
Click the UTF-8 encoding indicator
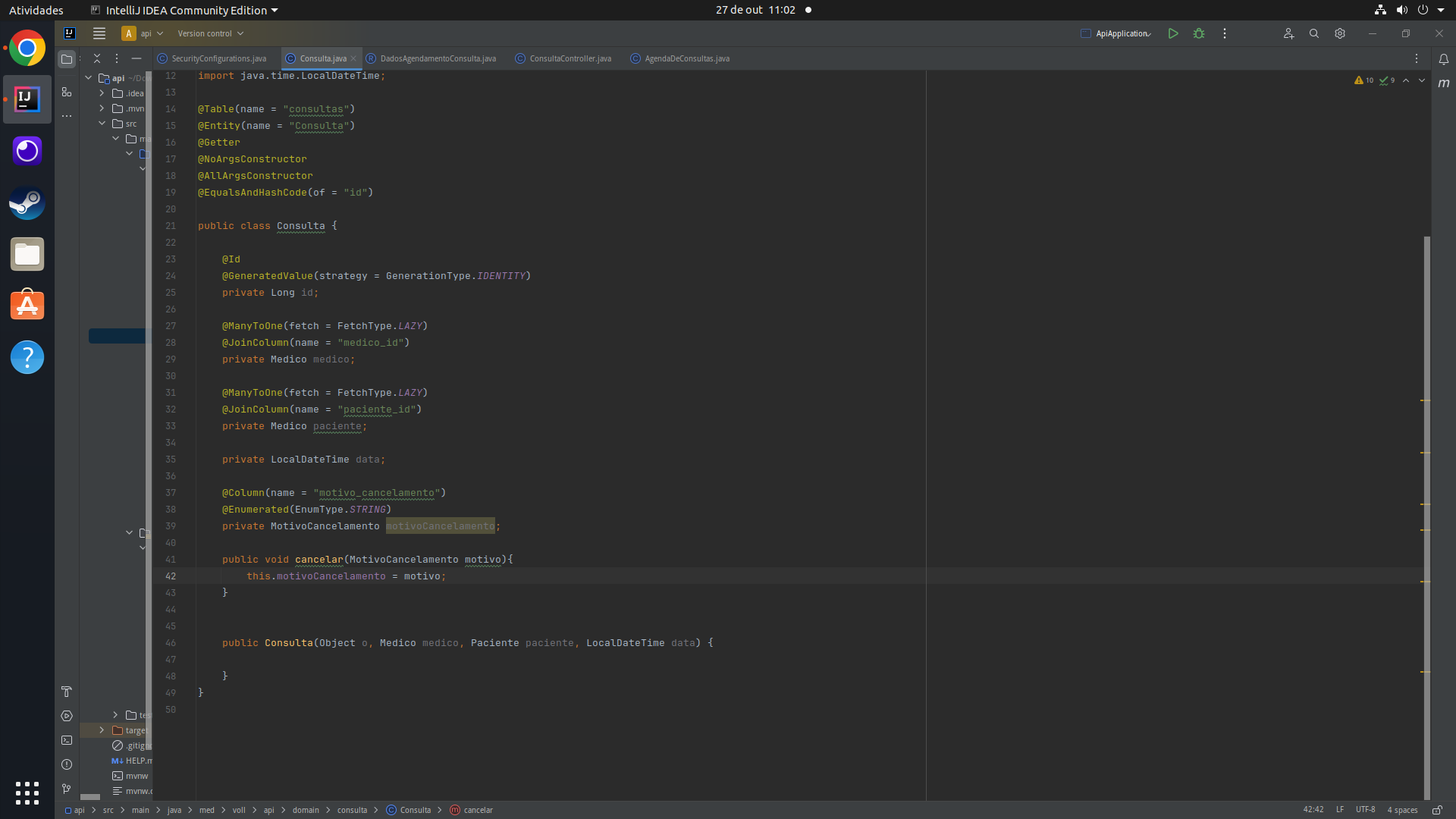coord(1365,810)
